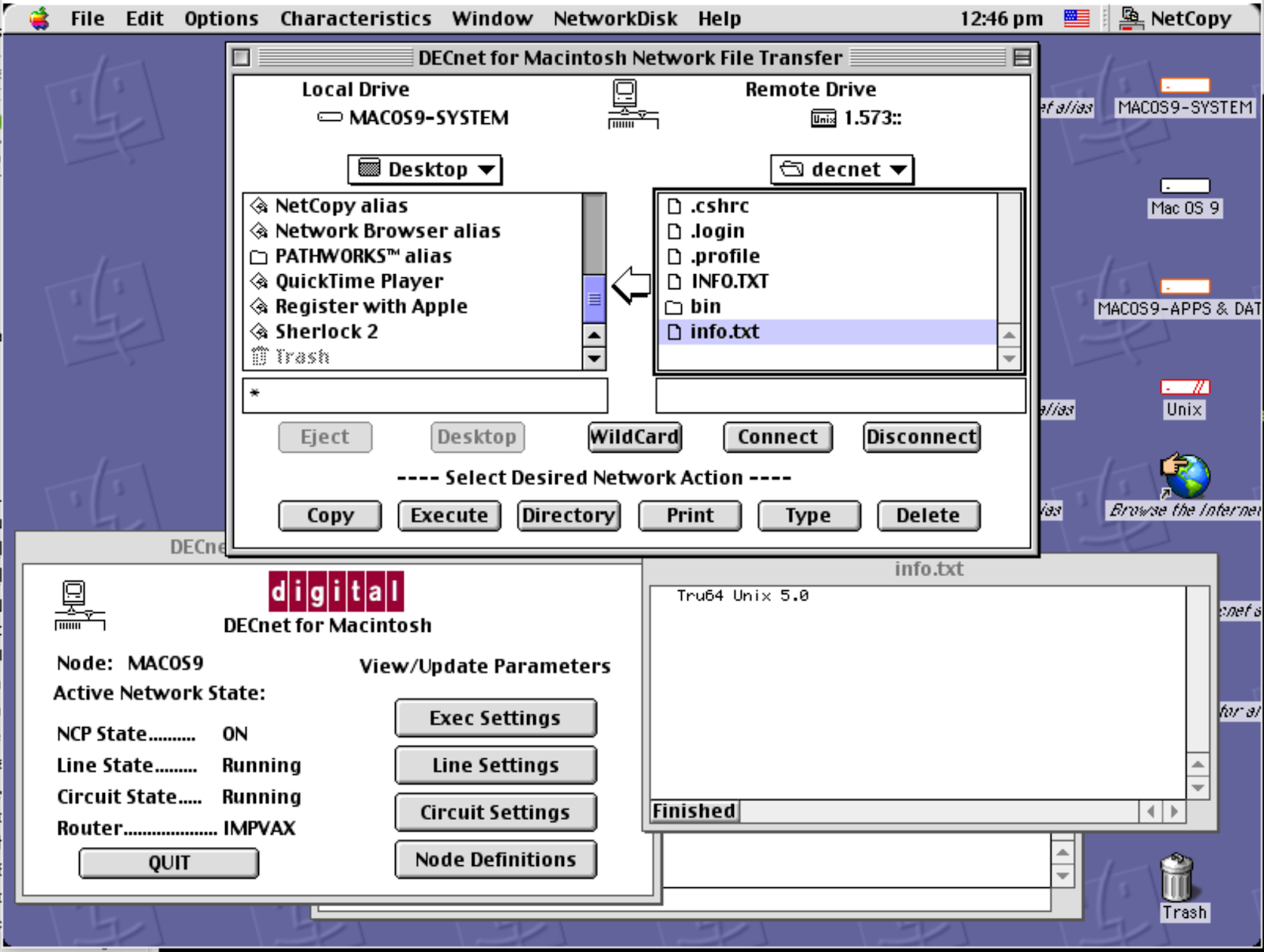Click the MACOS9-SYSTEM desktop drive icon

click(1185, 85)
